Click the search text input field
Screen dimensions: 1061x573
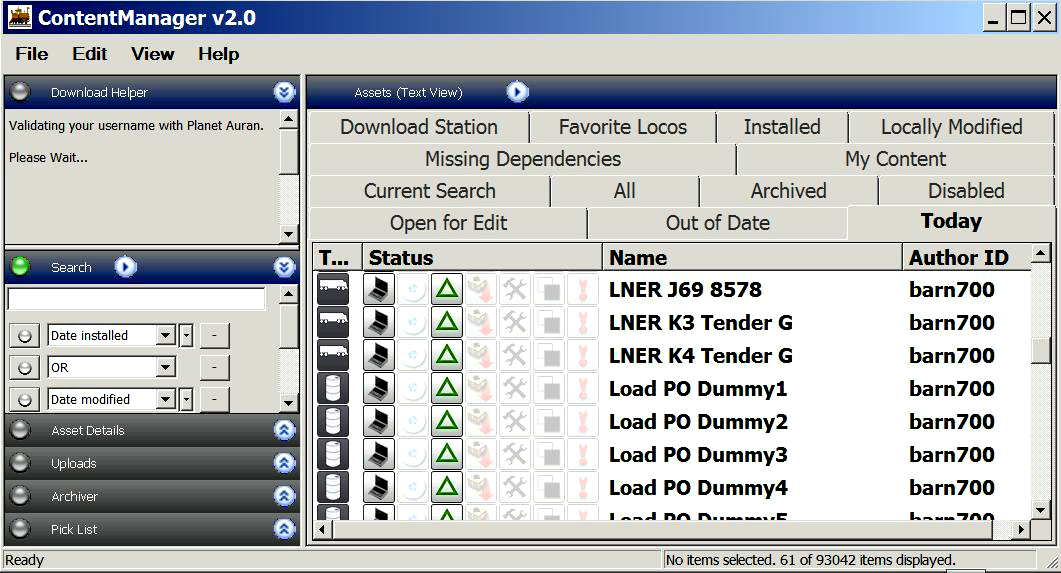(136, 299)
